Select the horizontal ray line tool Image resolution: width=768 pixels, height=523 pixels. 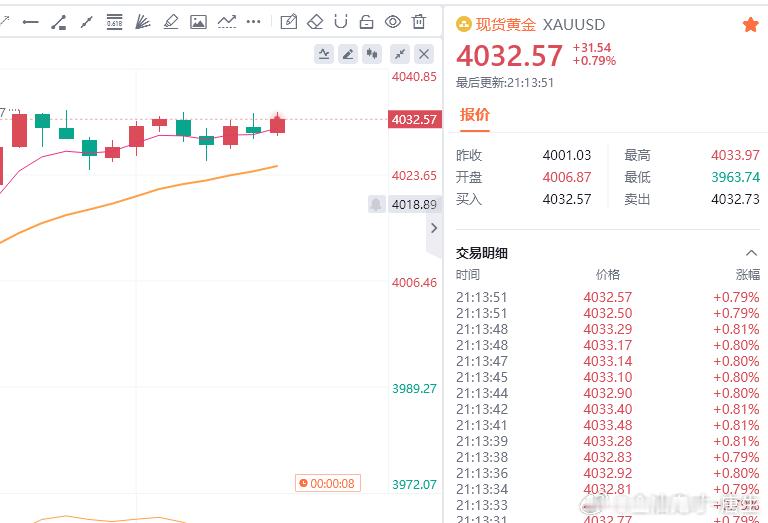point(30,22)
